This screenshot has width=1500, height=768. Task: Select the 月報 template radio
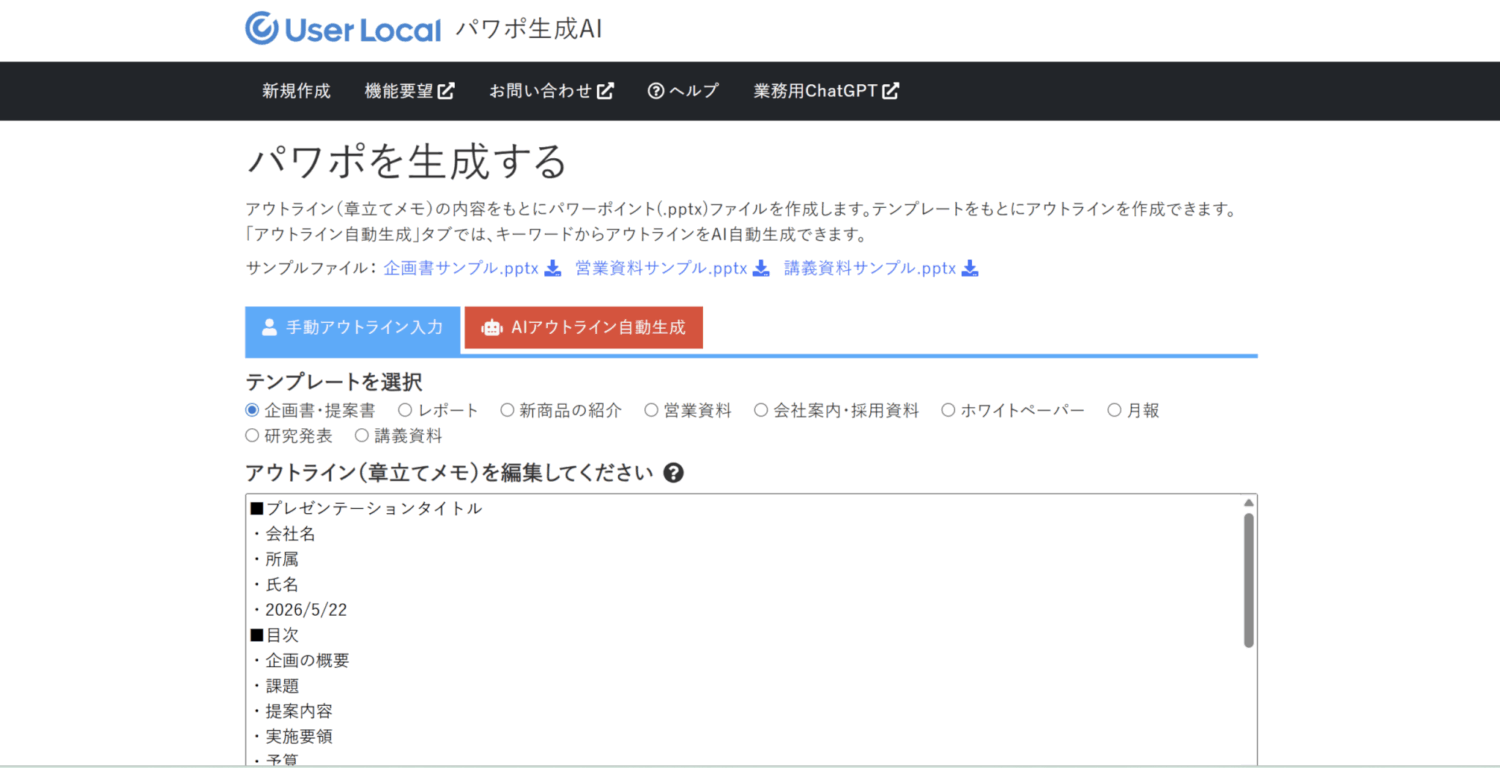coord(1114,410)
